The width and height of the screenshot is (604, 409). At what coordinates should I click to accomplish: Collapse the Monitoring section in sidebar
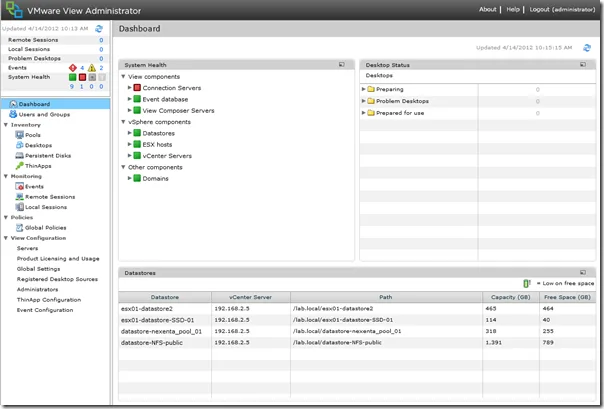(6, 176)
